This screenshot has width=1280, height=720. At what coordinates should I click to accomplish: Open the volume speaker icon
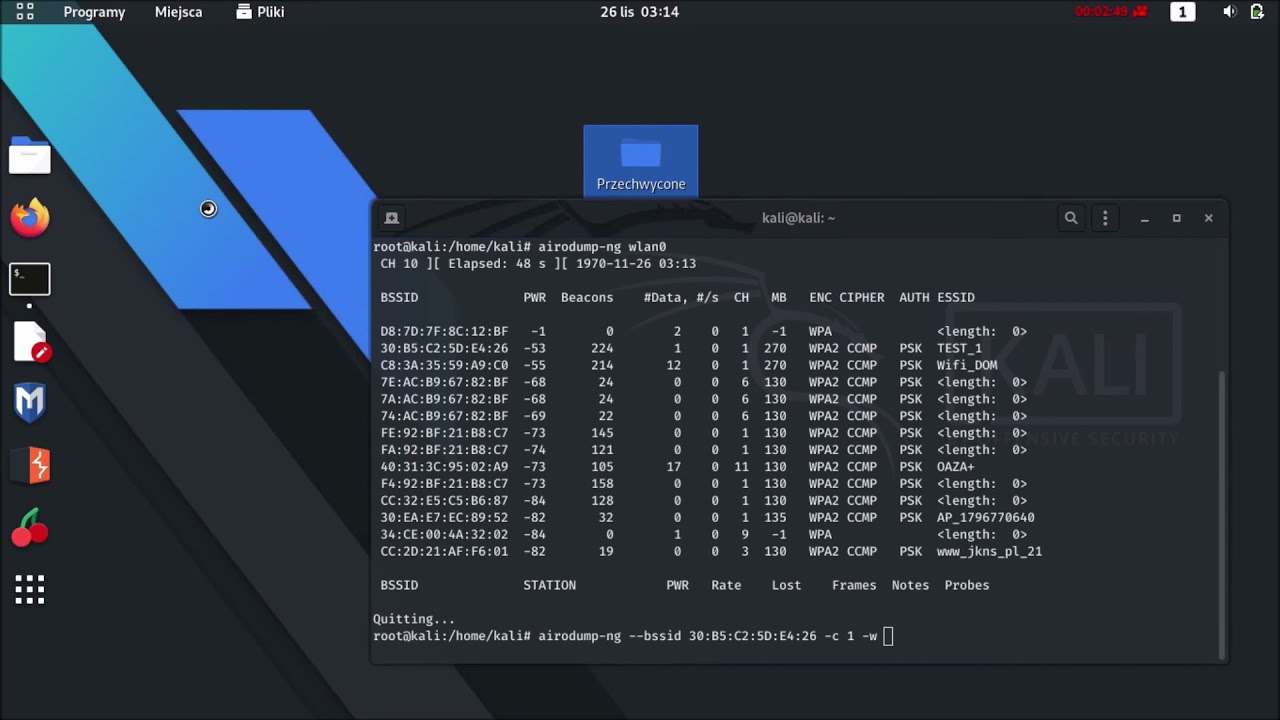click(x=1229, y=12)
